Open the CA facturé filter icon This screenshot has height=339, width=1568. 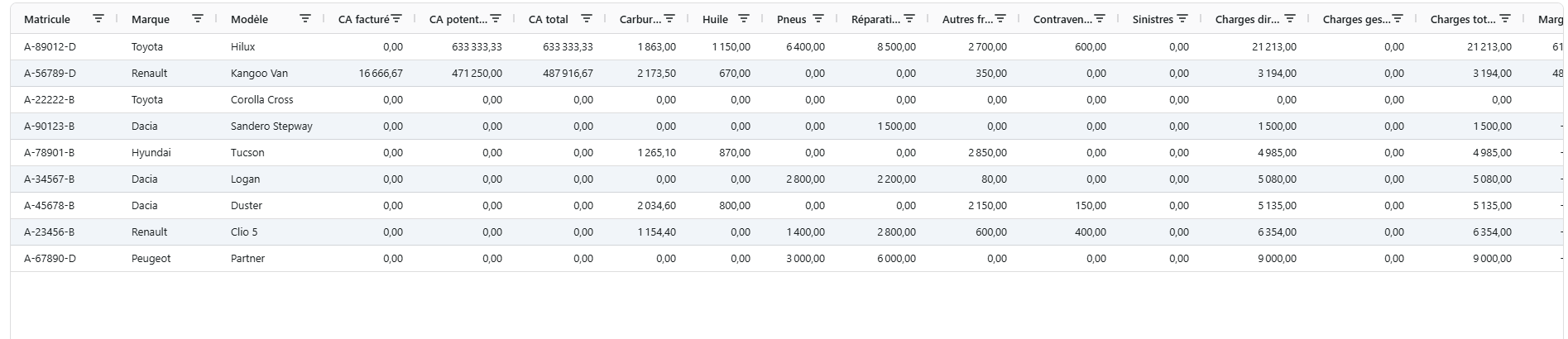click(x=396, y=19)
